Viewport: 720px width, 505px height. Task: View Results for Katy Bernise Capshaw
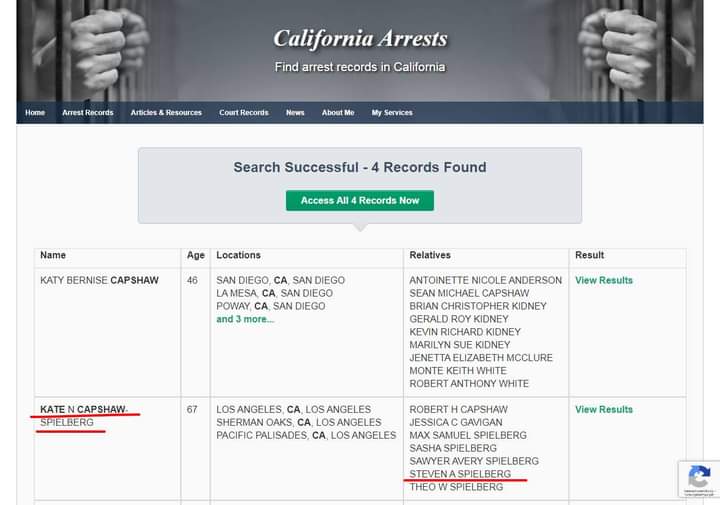coord(604,281)
